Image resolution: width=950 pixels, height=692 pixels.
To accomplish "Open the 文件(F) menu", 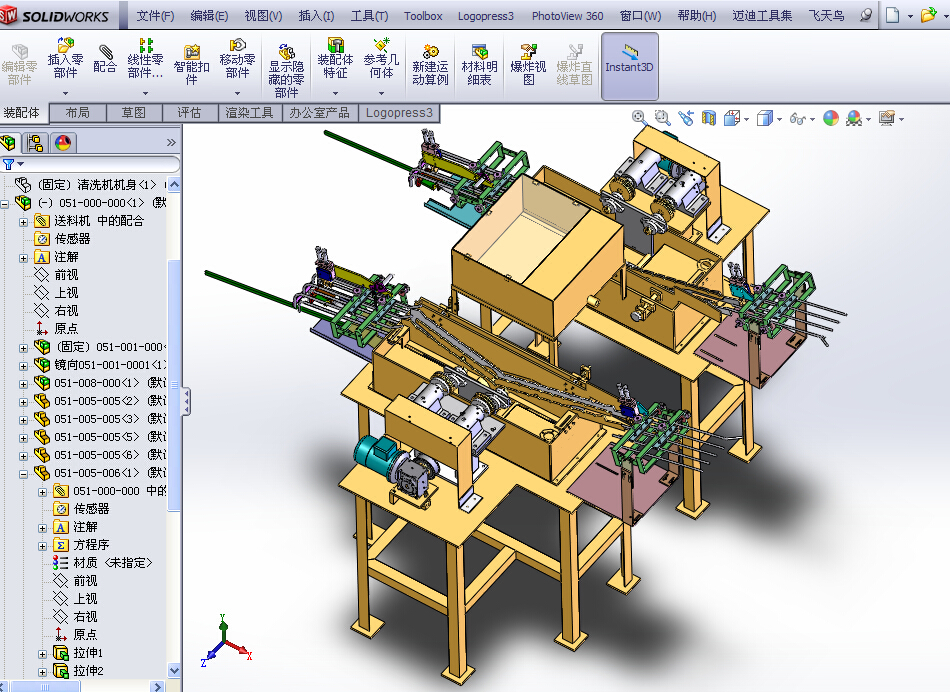I will click(155, 16).
